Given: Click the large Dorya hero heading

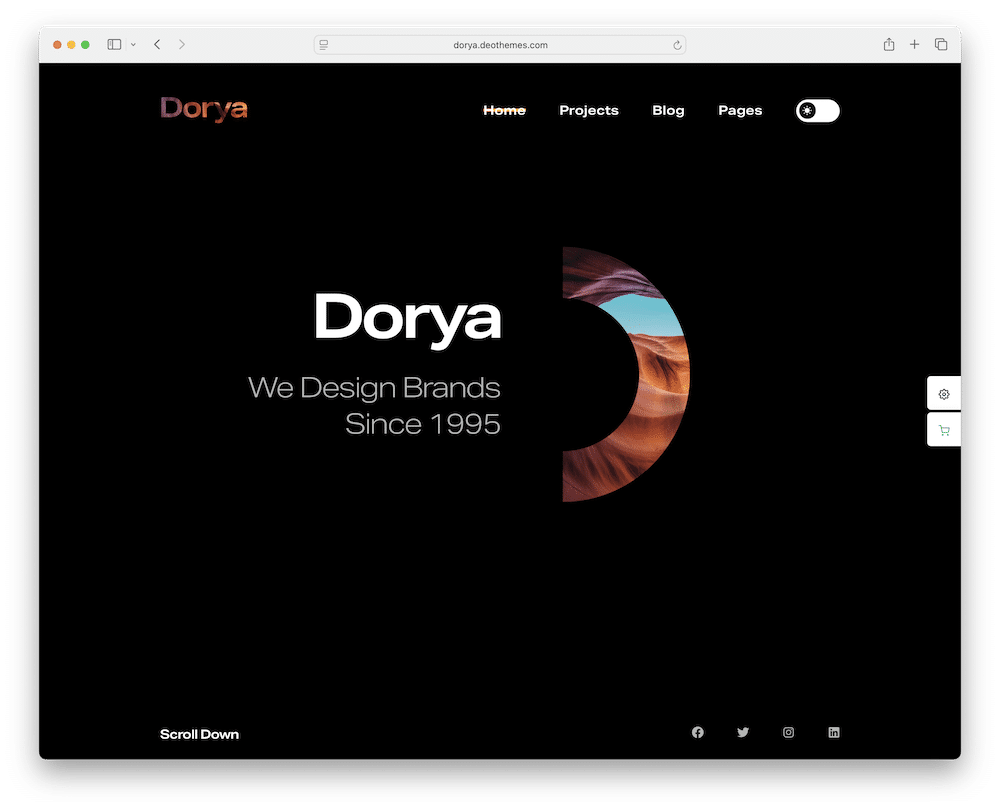Looking at the screenshot, I should [x=408, y=319].
